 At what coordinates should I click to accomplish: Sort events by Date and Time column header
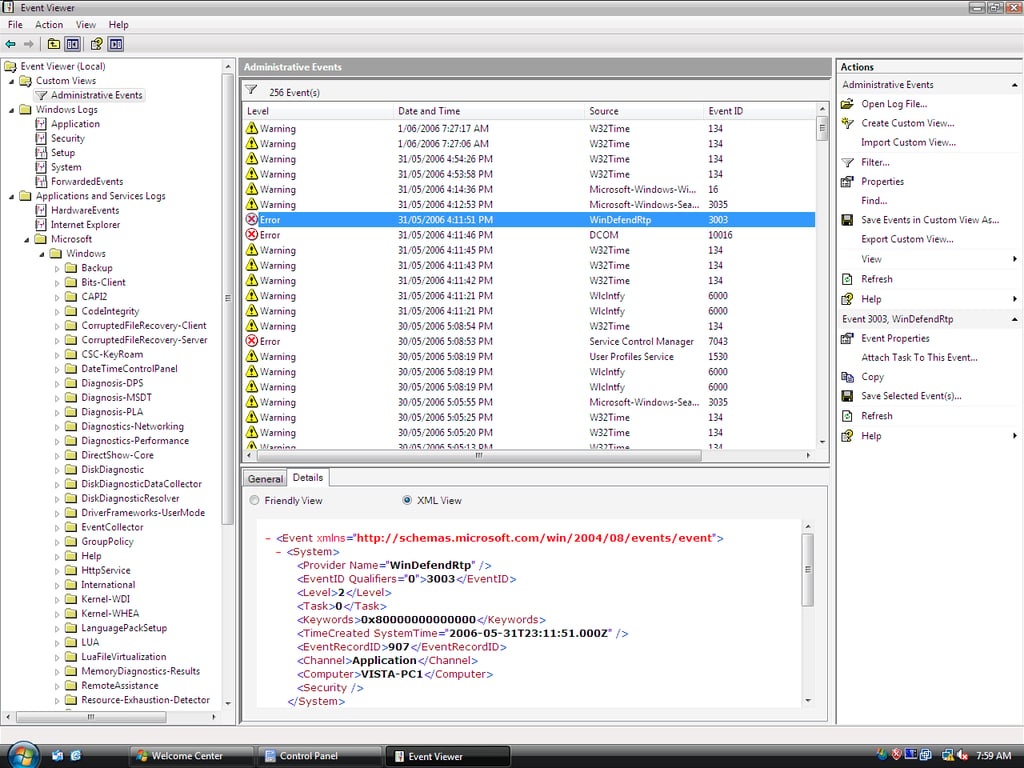(489, 111)
